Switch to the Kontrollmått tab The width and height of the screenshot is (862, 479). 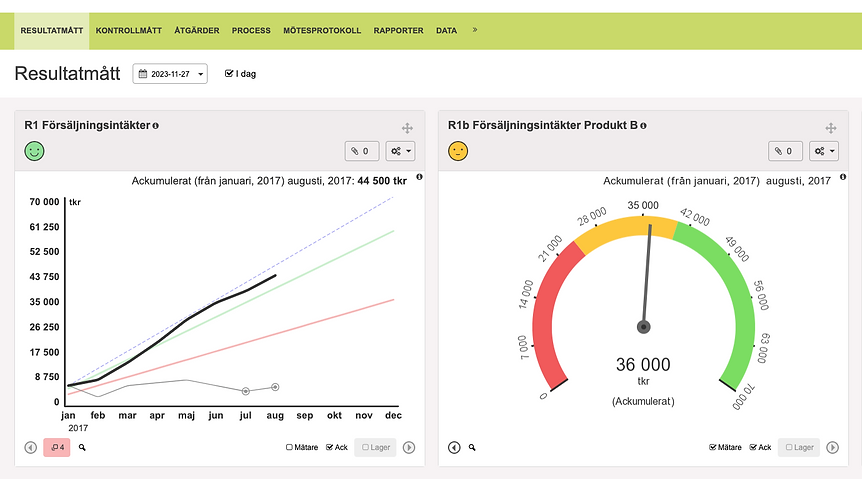point(129,31)
